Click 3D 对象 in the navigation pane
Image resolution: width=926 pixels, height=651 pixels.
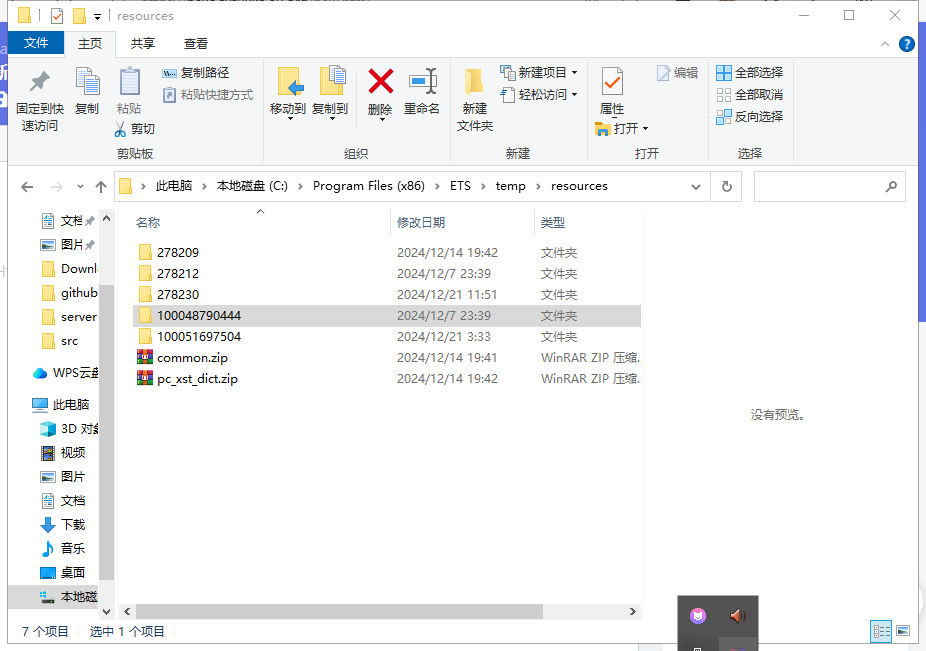tap(70, 429)
